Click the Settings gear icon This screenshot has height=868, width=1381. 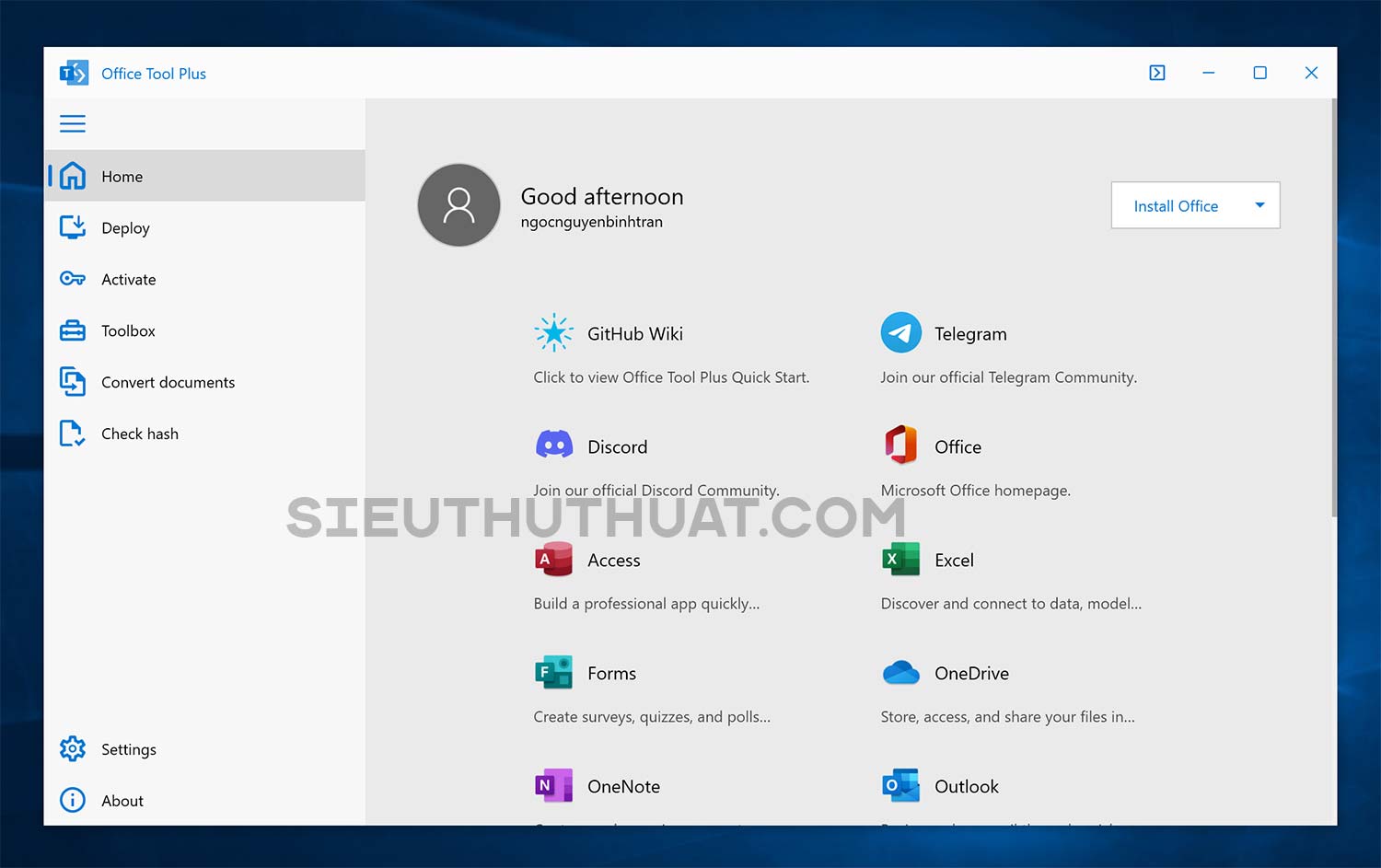pos(73,748)
